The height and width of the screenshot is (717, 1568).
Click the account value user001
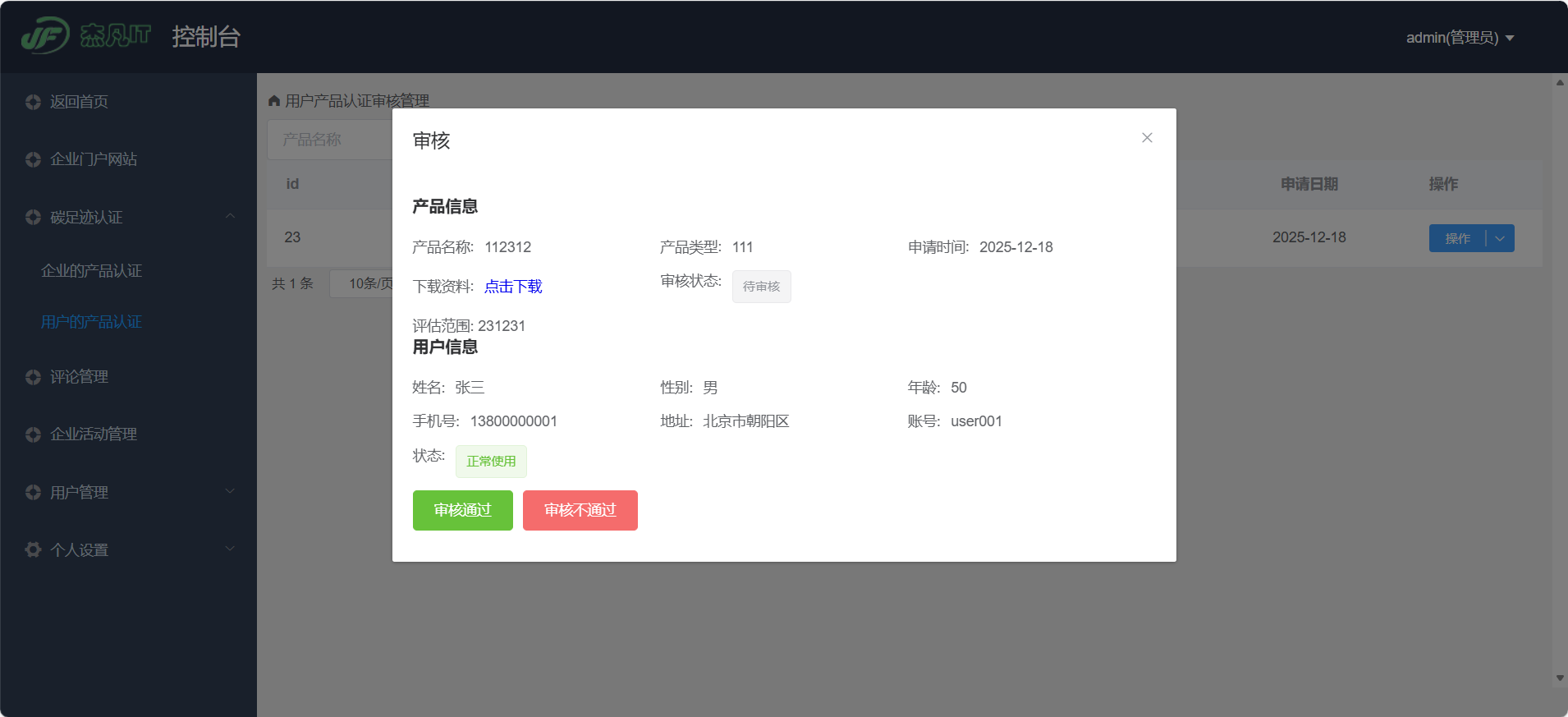(976, 421)
